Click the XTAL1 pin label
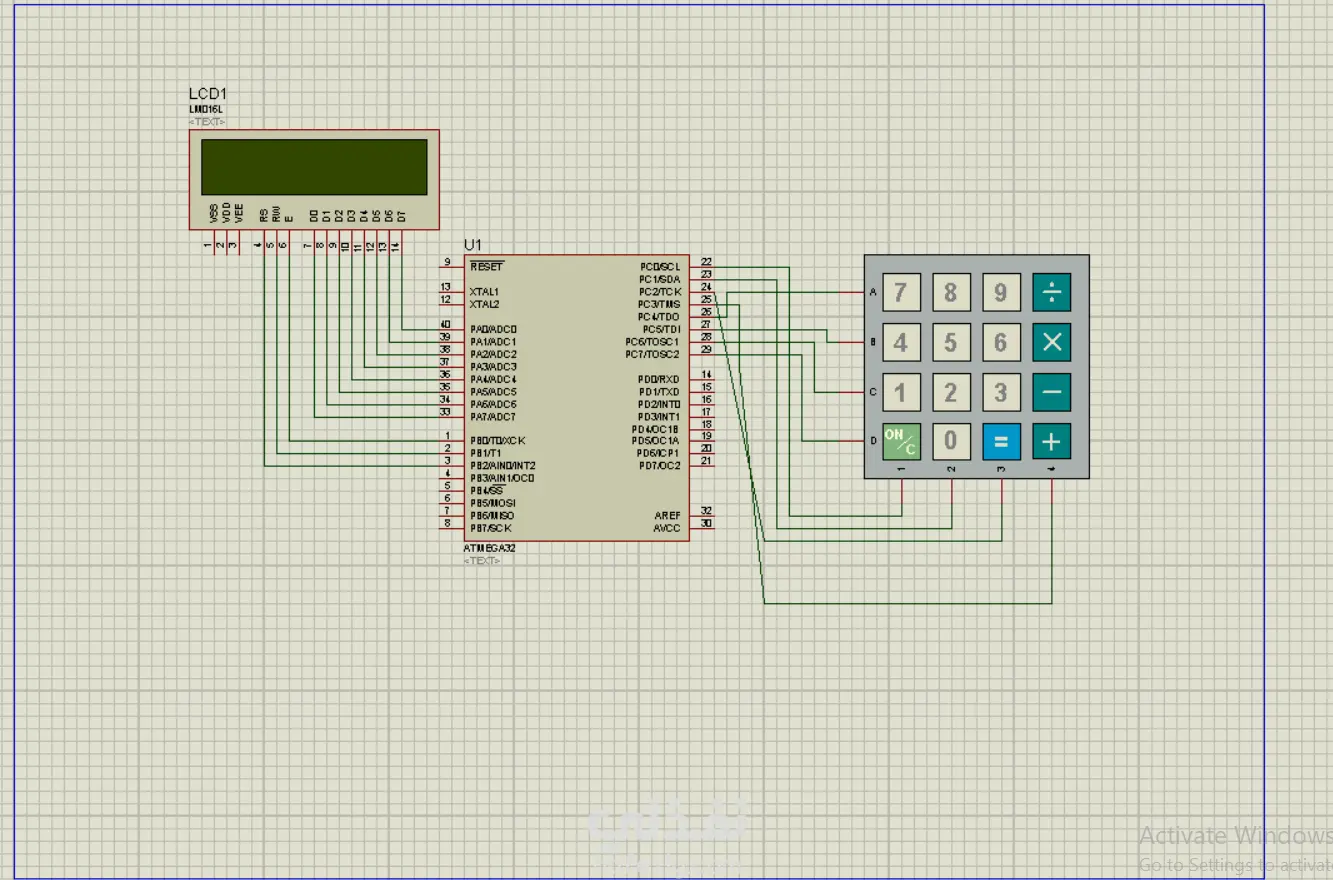Viewport: 1333px width, 880px height. coord(484,292)
